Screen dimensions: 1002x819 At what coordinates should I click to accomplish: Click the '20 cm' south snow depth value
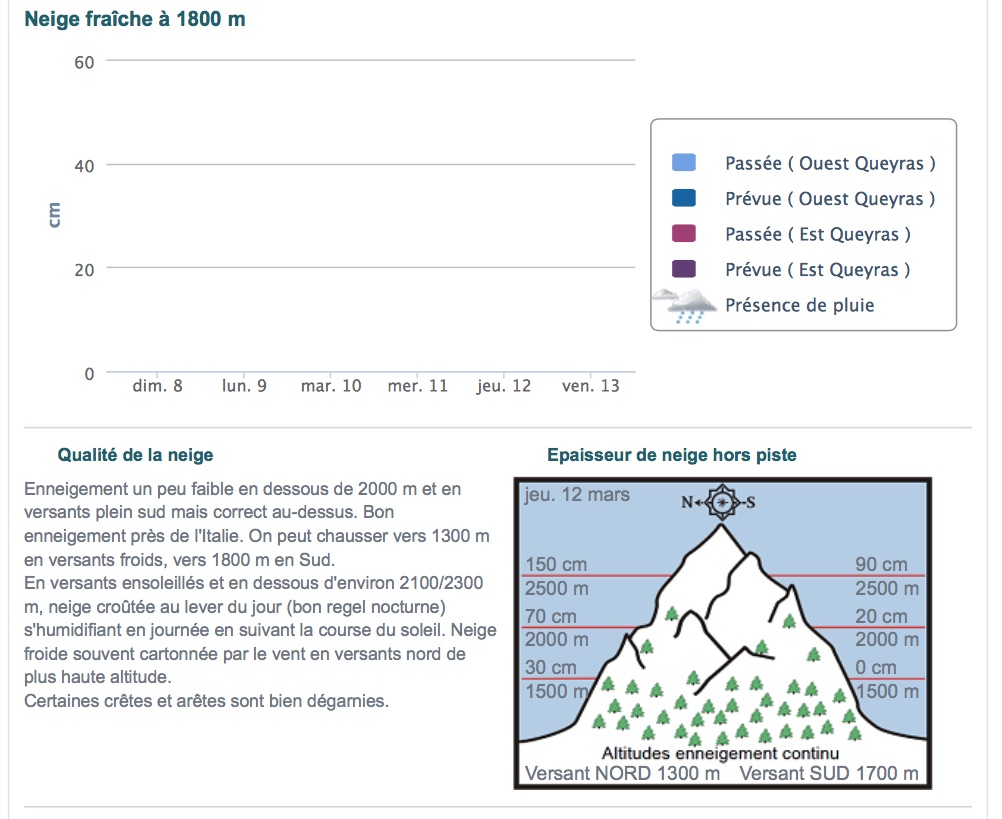click(881, 616)
